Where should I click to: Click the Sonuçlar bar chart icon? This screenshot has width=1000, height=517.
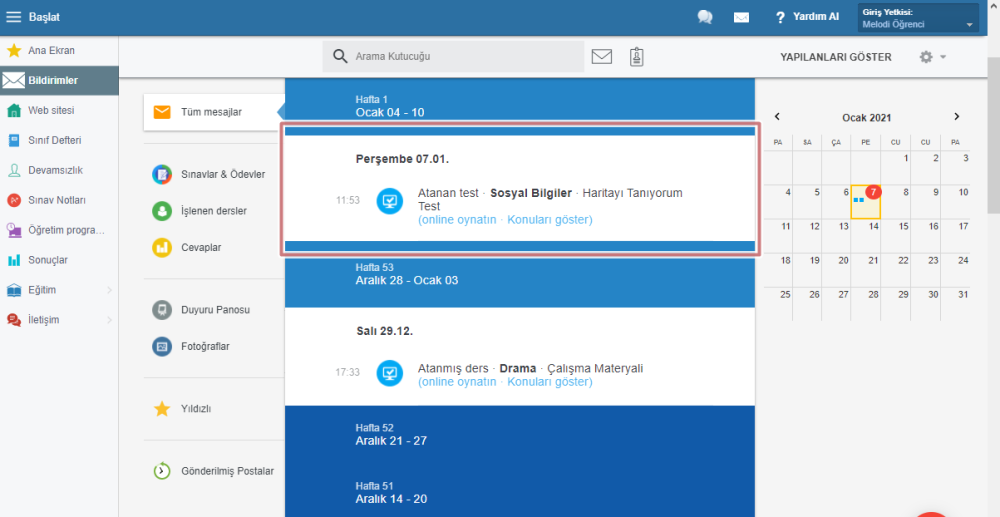click(x=14, y=260)
